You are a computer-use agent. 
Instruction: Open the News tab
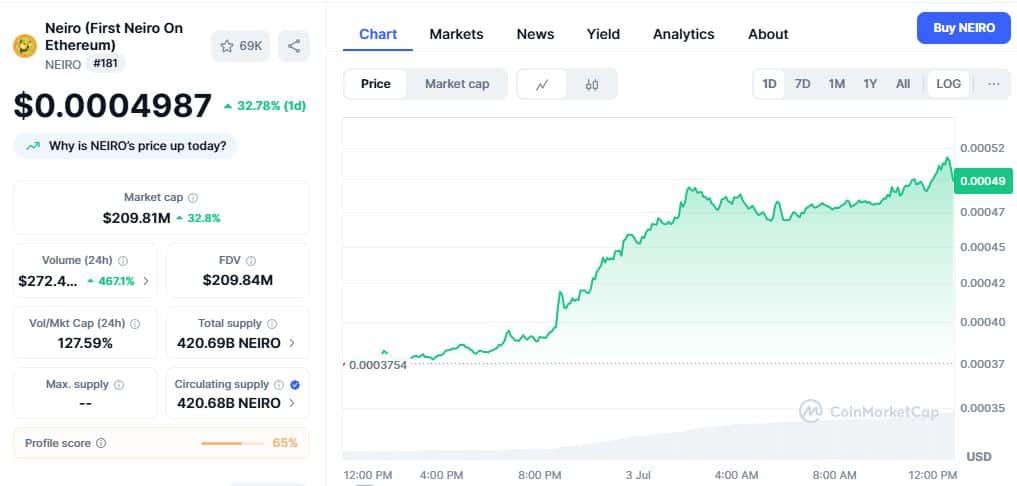click(x=535, y=34)
